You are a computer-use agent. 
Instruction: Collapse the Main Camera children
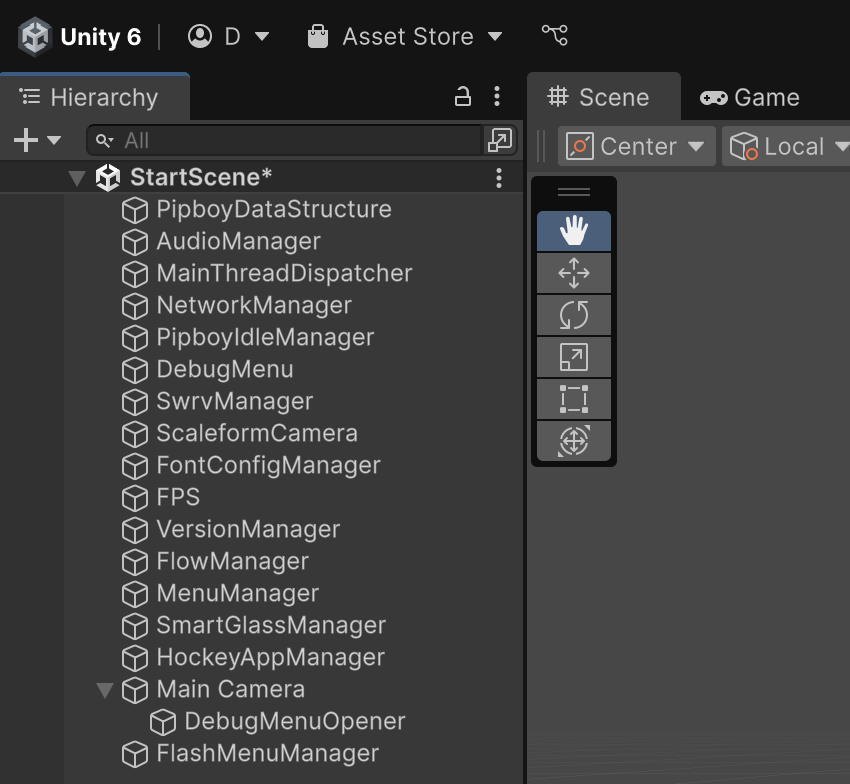[x=105, y=690]
